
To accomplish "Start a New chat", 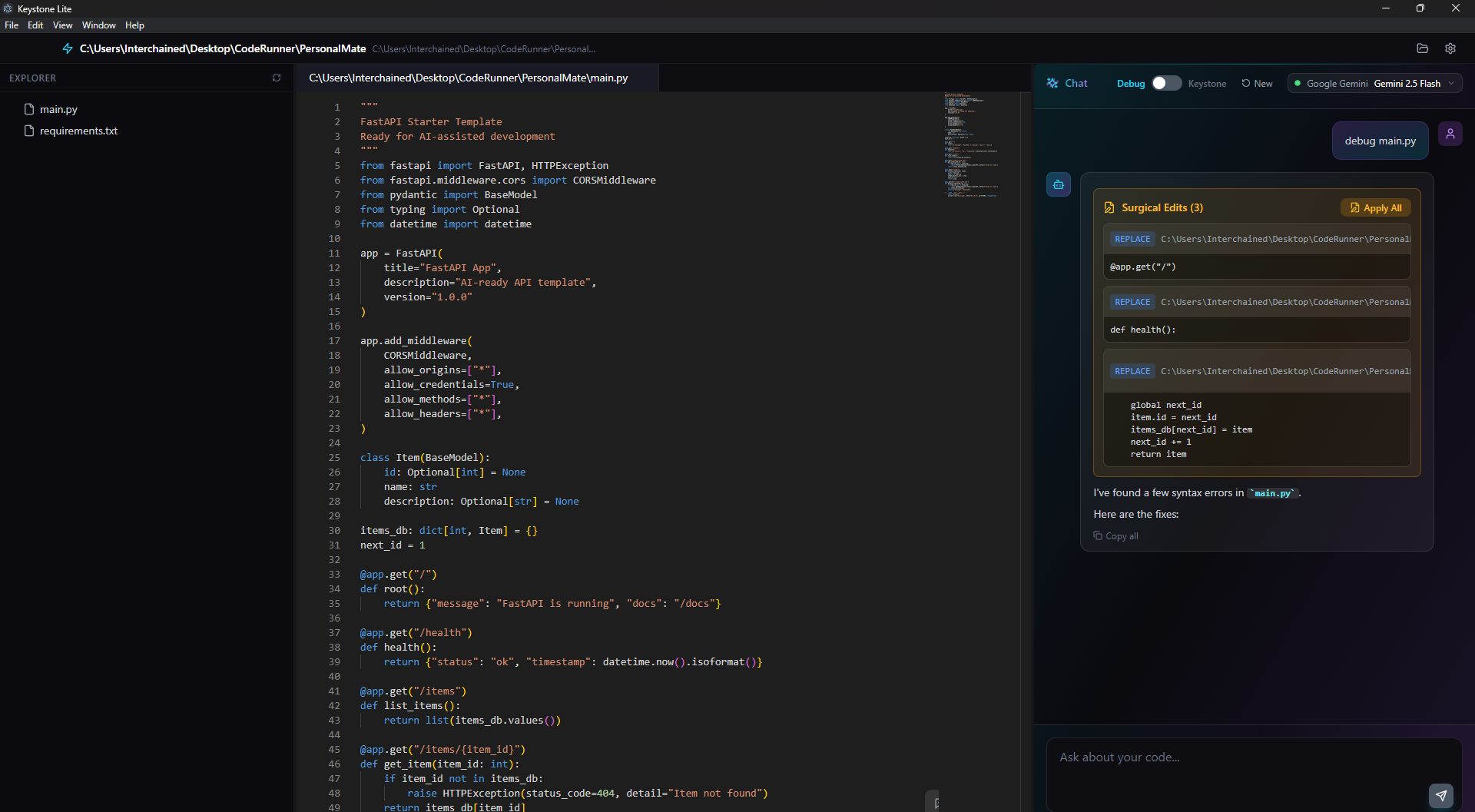I will [1257, 83].
